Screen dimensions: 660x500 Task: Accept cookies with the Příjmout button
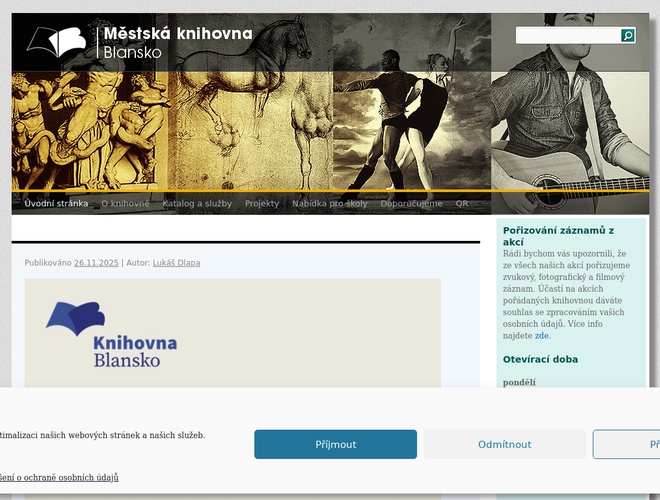pyautogui.click(x=335, y=444)
